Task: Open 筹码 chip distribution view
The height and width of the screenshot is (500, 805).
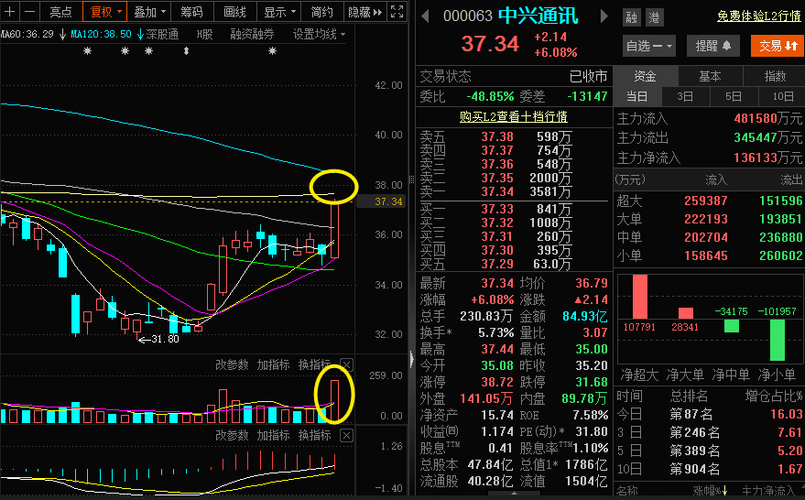Action: click(191, 11)
